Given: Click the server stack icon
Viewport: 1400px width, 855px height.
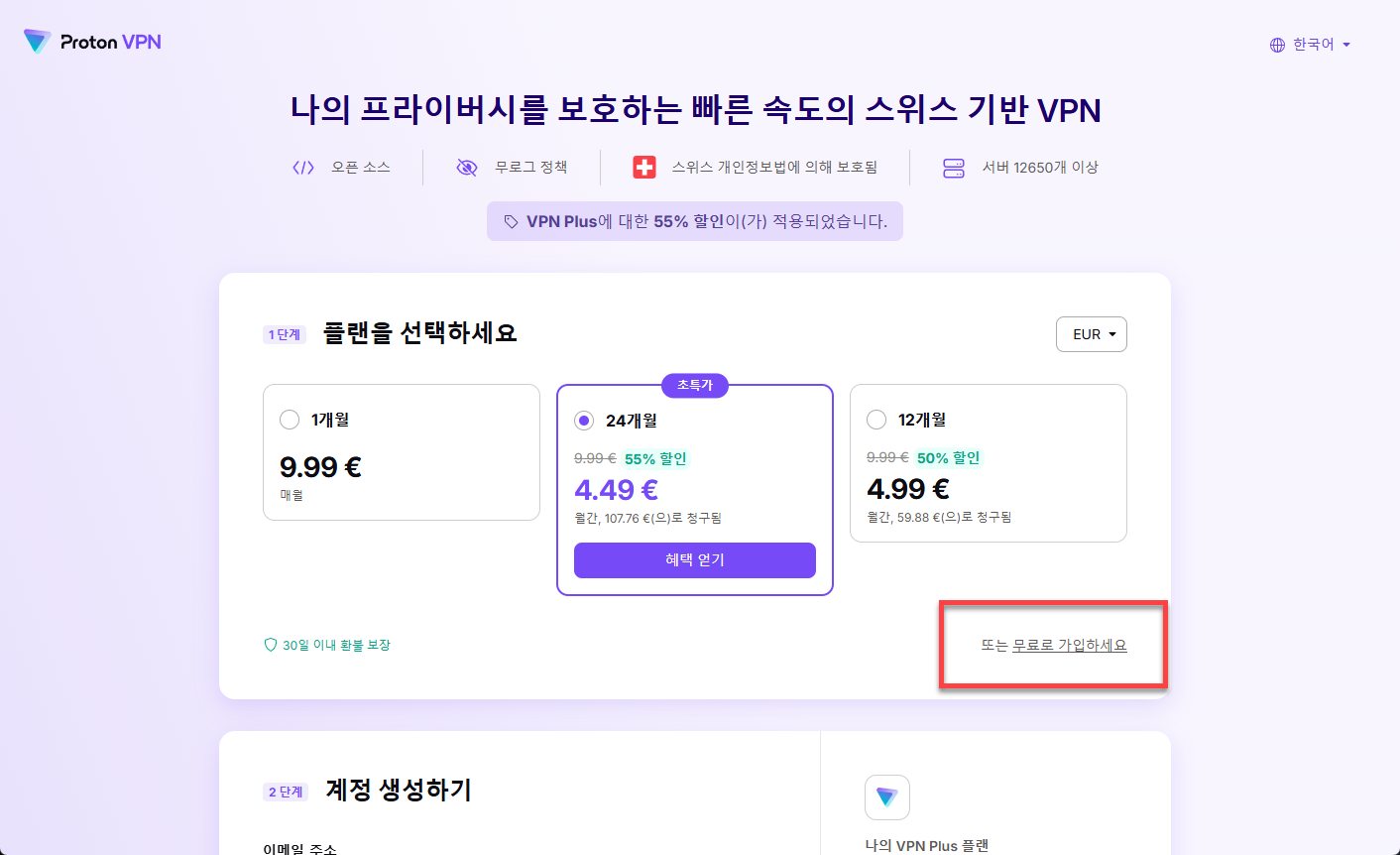Looking at the screenshot, I should point(954,168).
